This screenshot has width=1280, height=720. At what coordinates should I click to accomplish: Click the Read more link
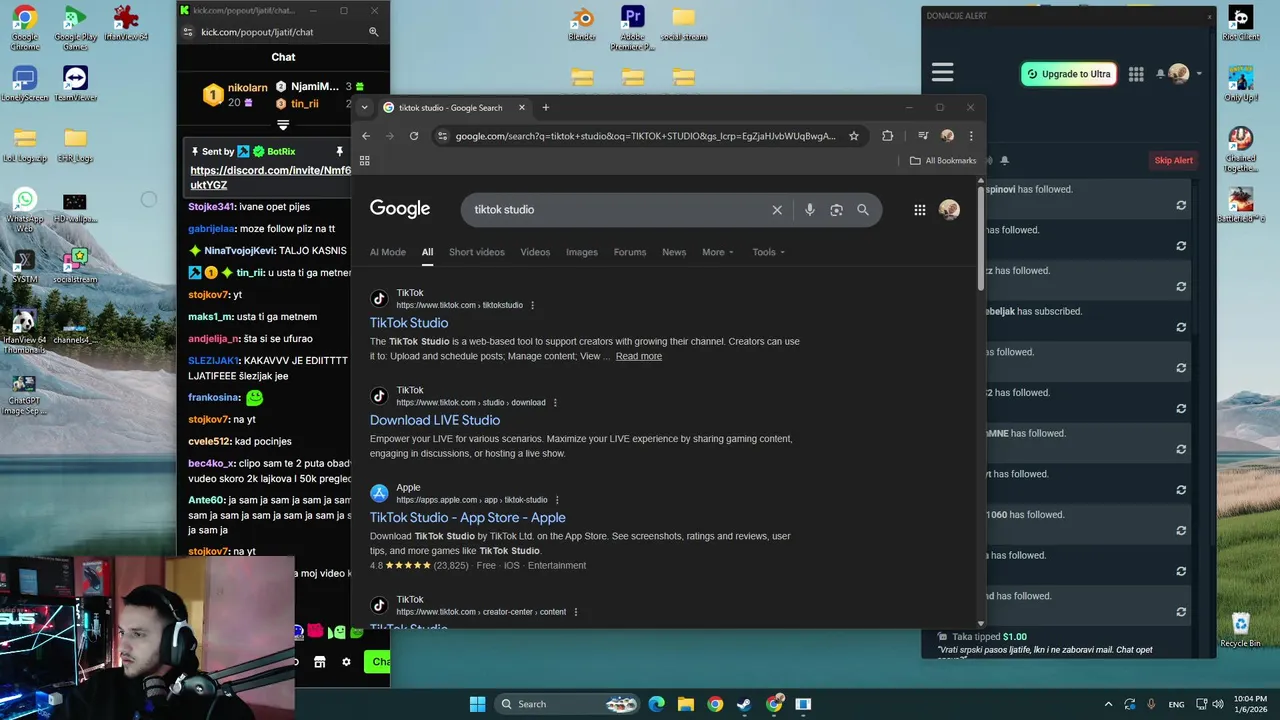639,356
